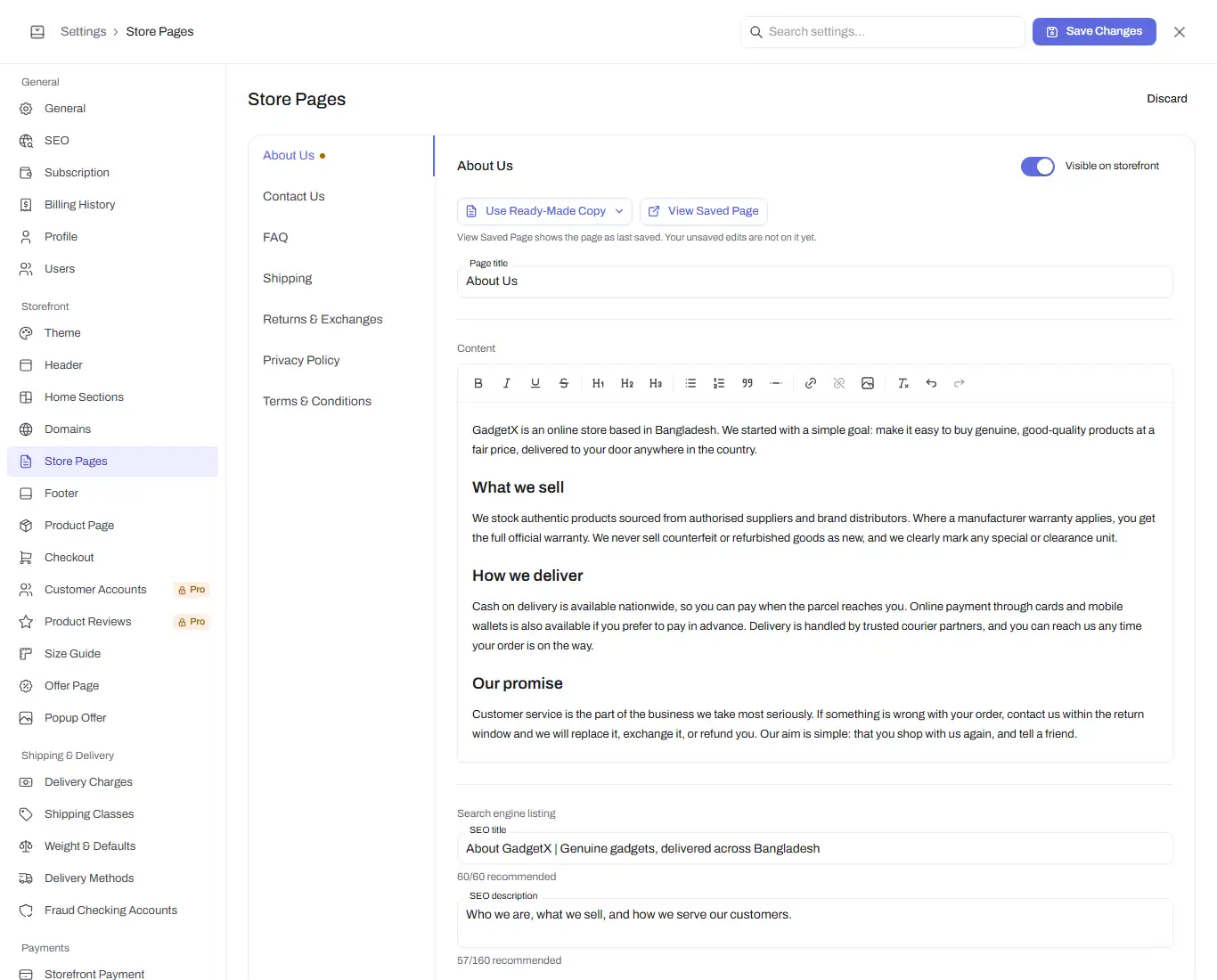
Task: Go to Settings breadcrumb
Action: click(83, 31)
